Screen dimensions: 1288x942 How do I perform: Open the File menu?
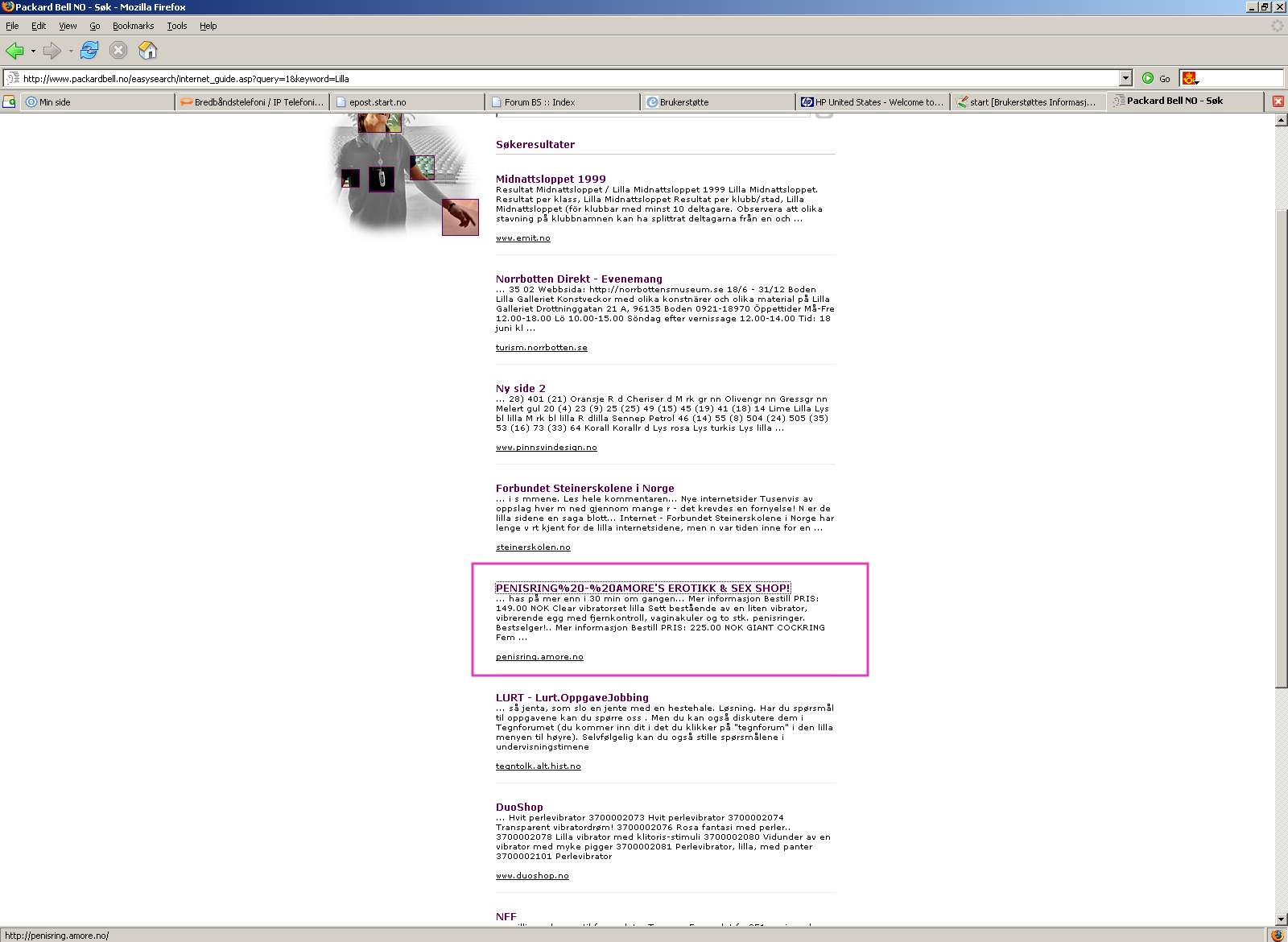[12, 26]
